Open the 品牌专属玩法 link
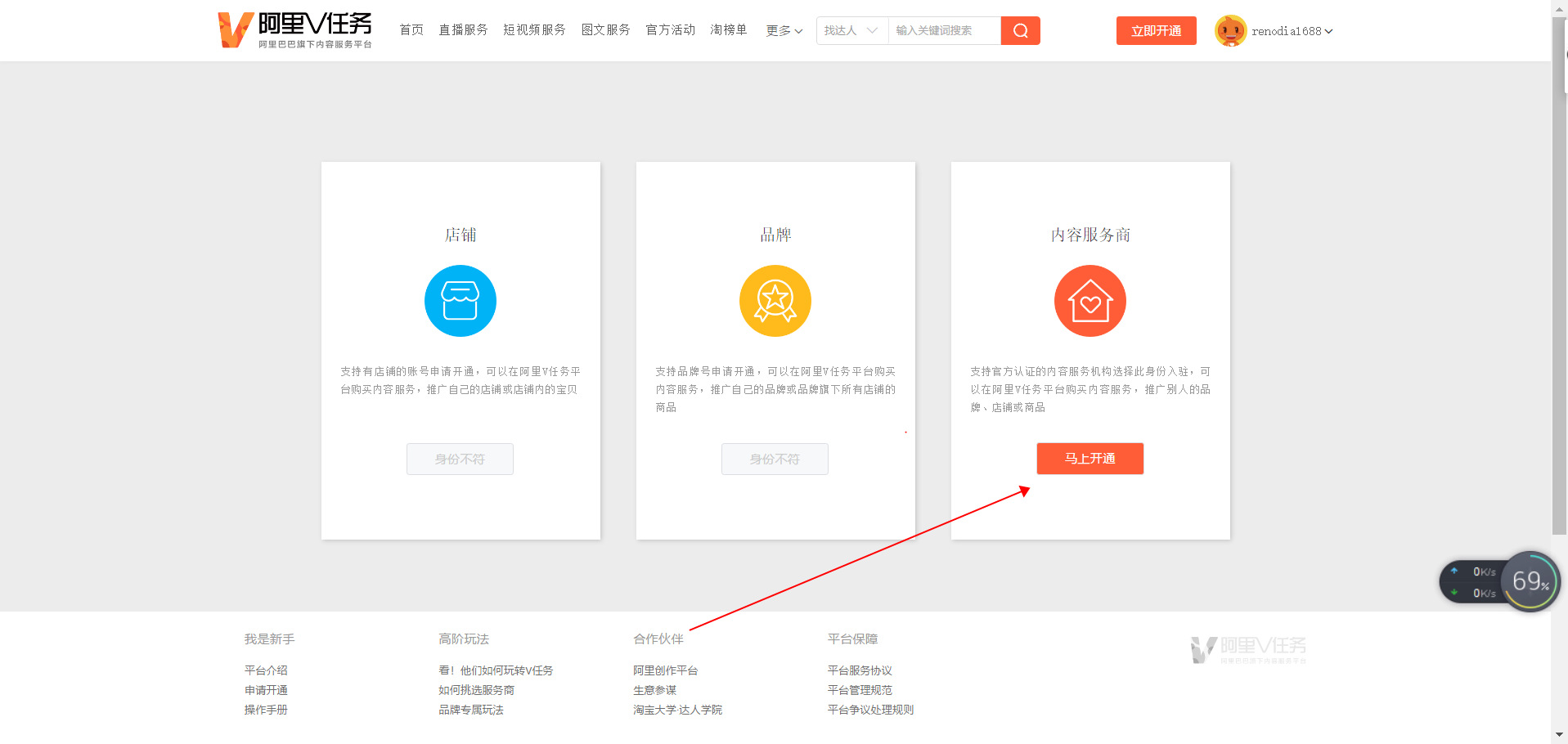Image resolution: width=1568 pixels, height=744 pixels. (471, 710)
